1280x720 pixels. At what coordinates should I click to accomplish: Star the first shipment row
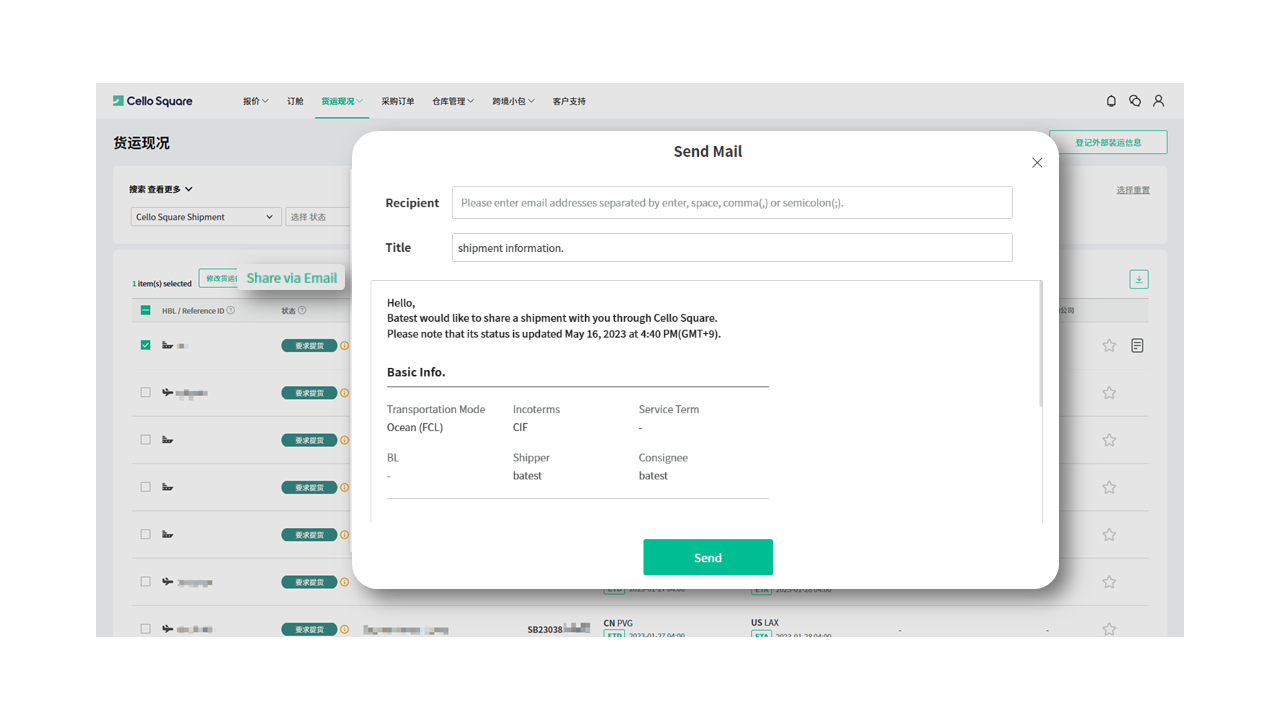[x=1109, y=346]
